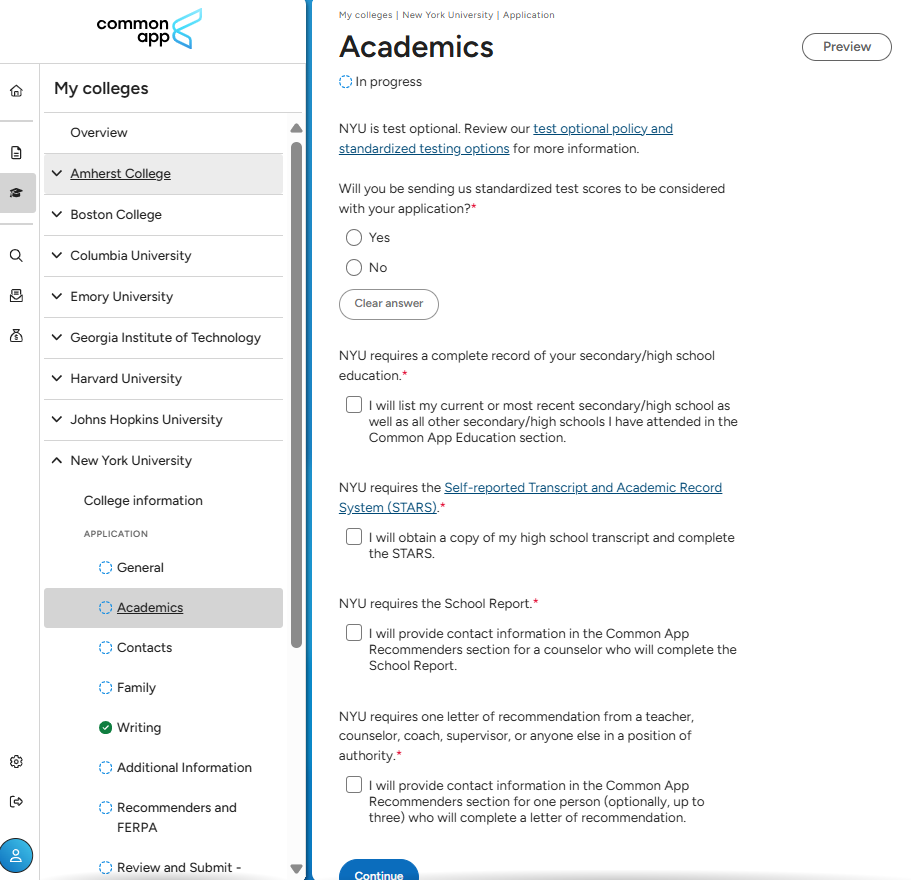Check the STARS transcript agreement box
Viewport: 911px width, 880px height.
coord(354,537)
